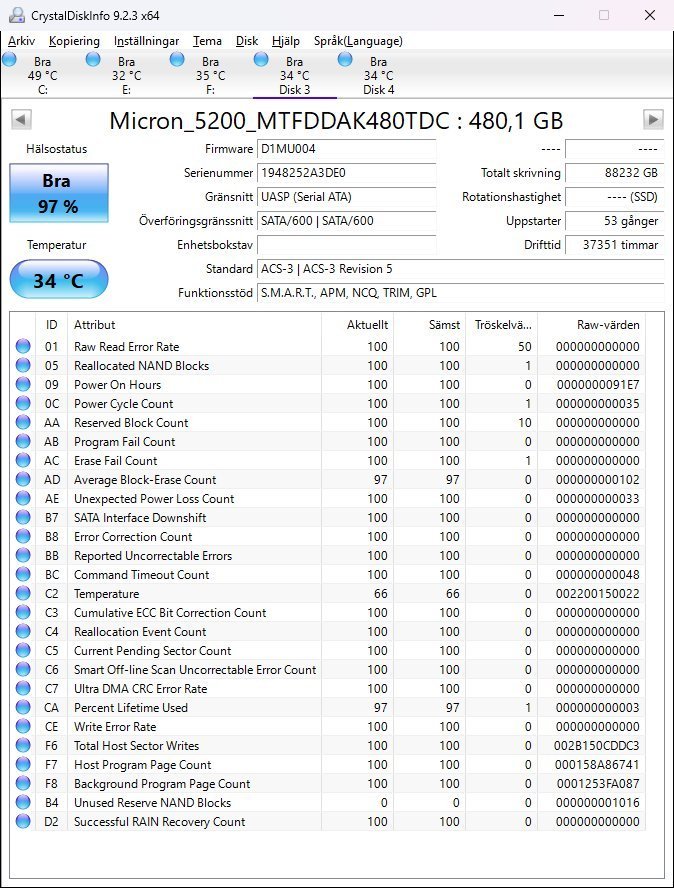Click the Bra 97 % health status button
Screen dimensions: 674x888
point(58,194)
